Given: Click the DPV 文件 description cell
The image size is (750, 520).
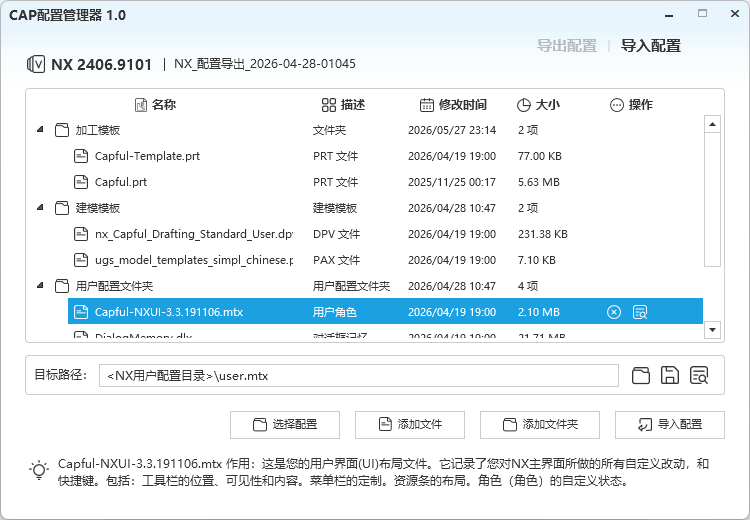Looking at the screenshot, I should pos(336,234).
